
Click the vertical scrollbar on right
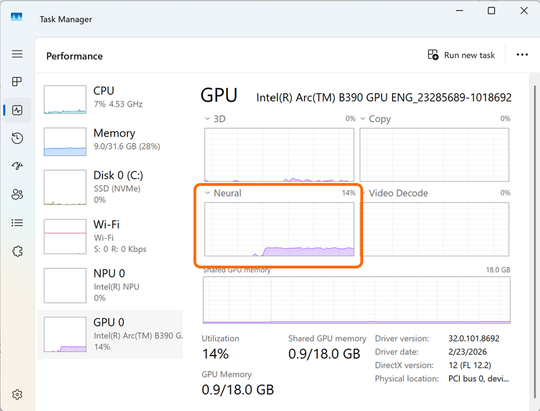coord(535,241)
